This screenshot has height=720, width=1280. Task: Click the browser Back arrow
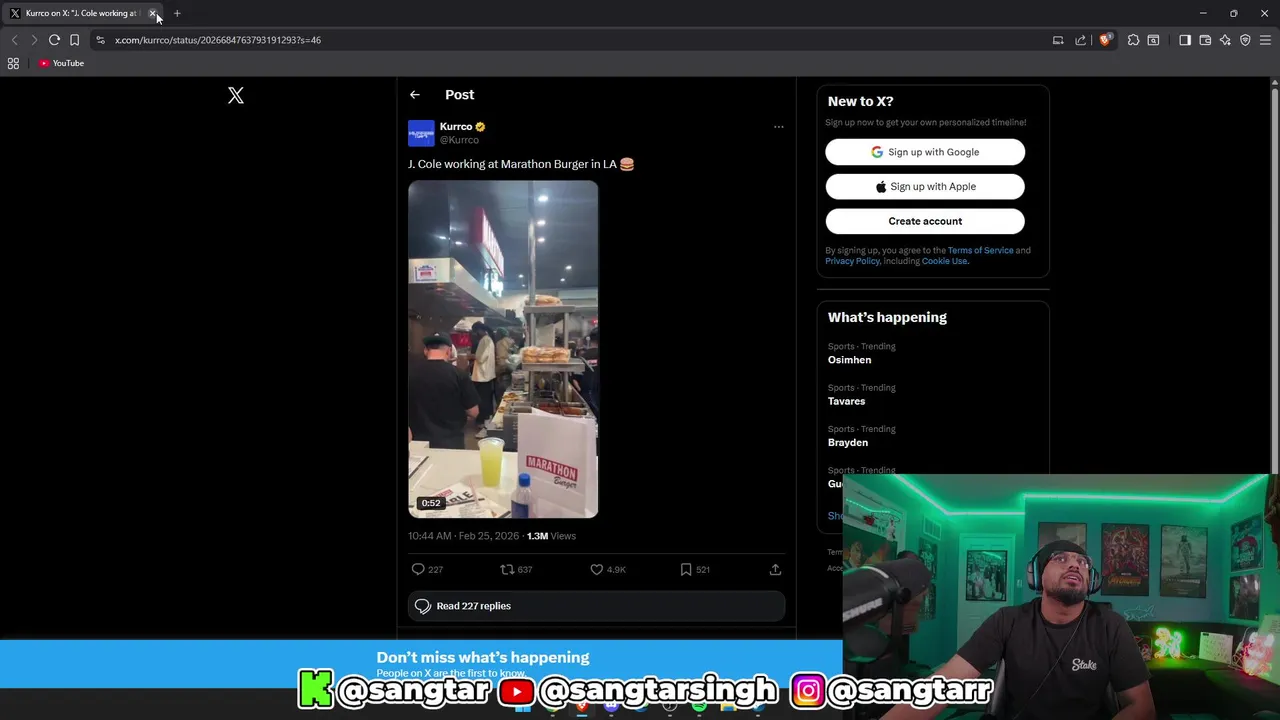coord(14,40)
